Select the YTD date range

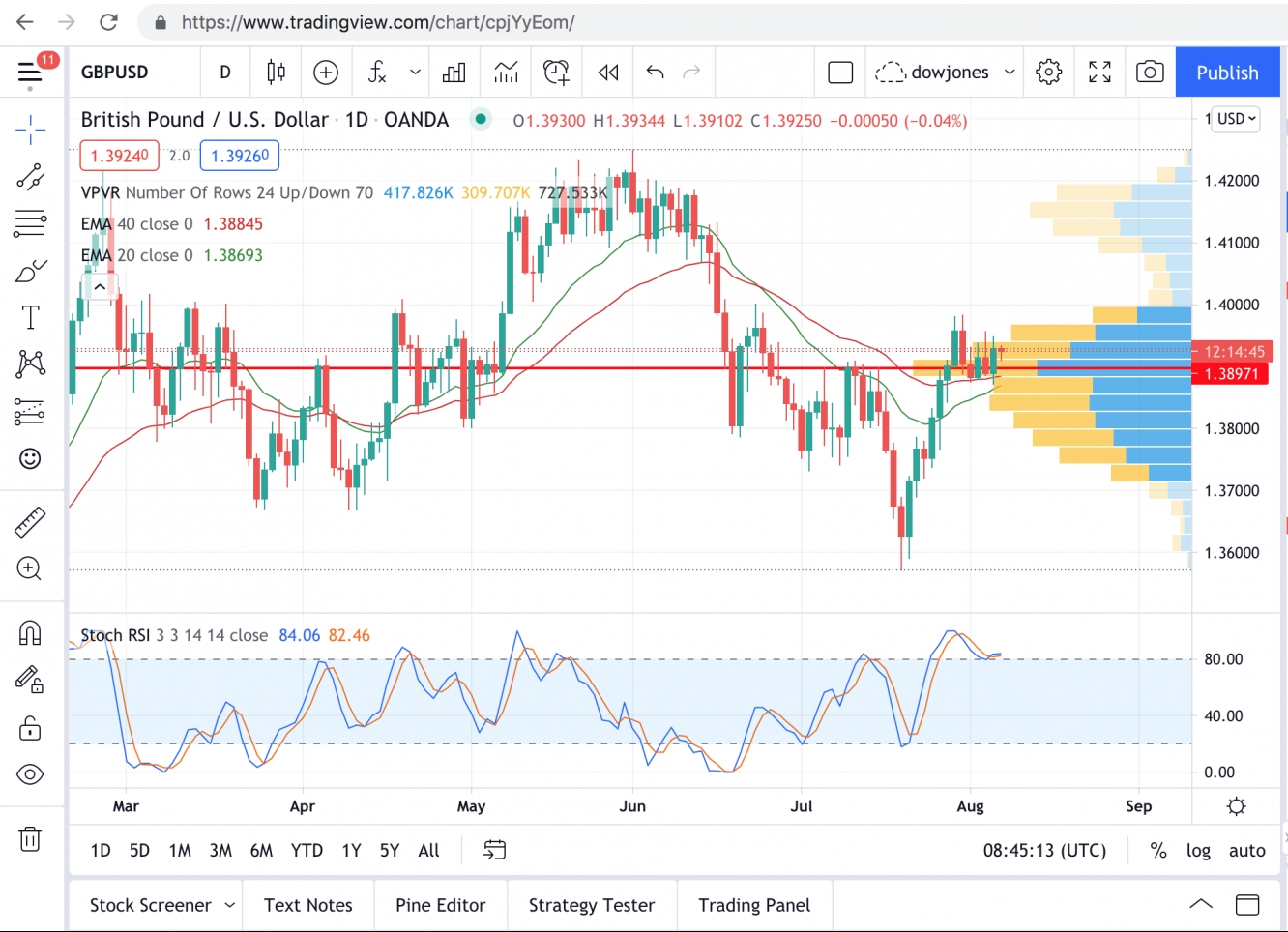tap(307, 851)
